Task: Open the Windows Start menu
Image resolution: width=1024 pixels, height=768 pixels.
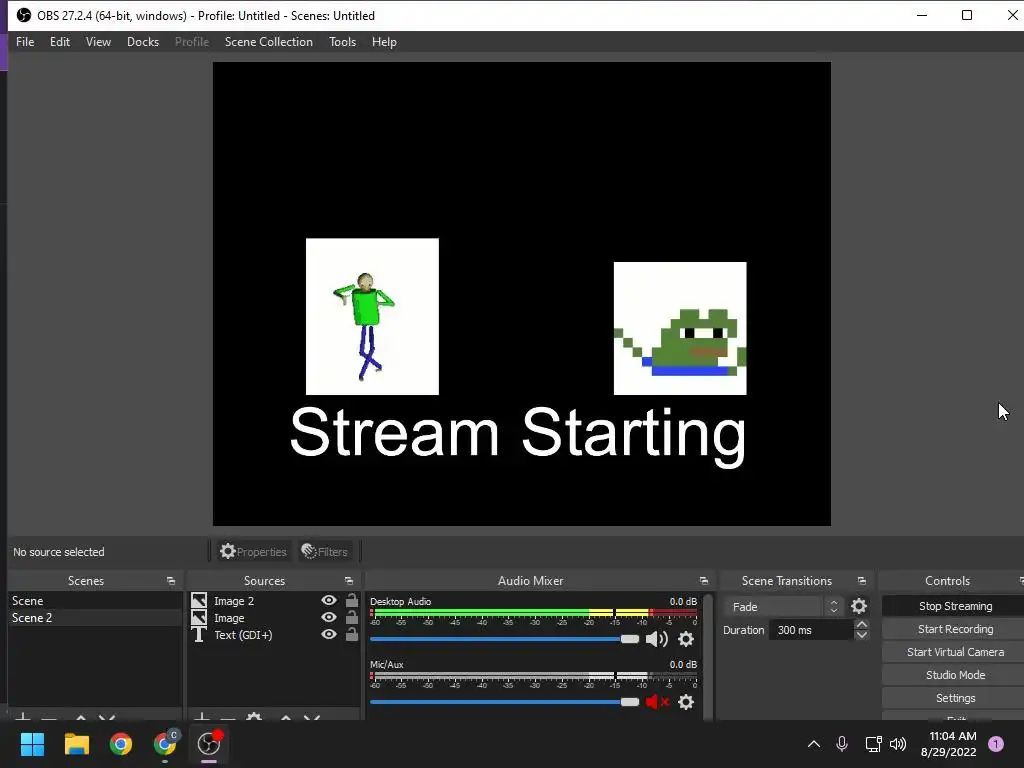Action: coord(32,744)
